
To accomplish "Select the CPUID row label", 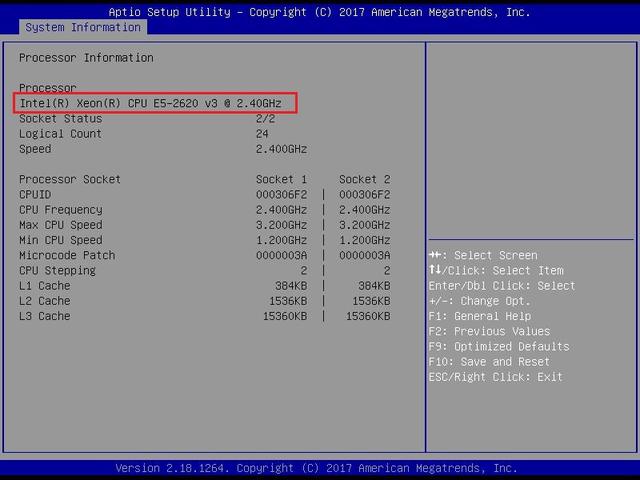I will coord(35,195).
